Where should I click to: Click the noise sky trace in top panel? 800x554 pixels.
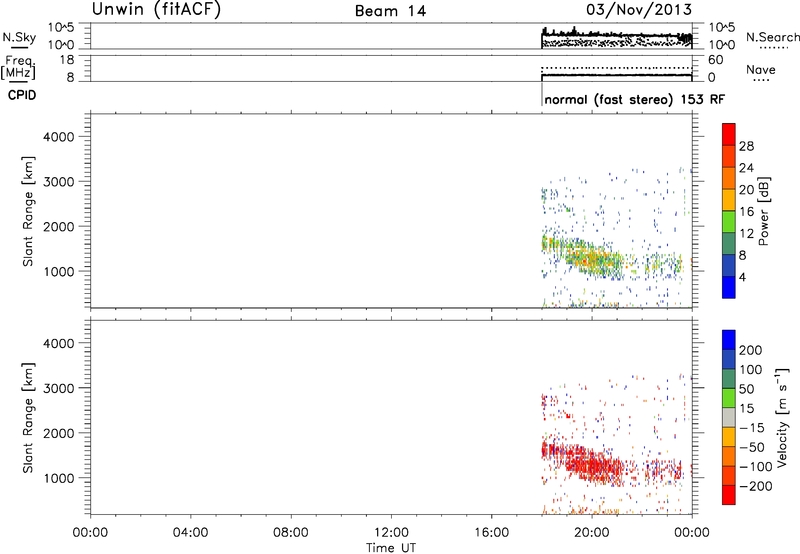pyautogui.click(x=616, y=34)
